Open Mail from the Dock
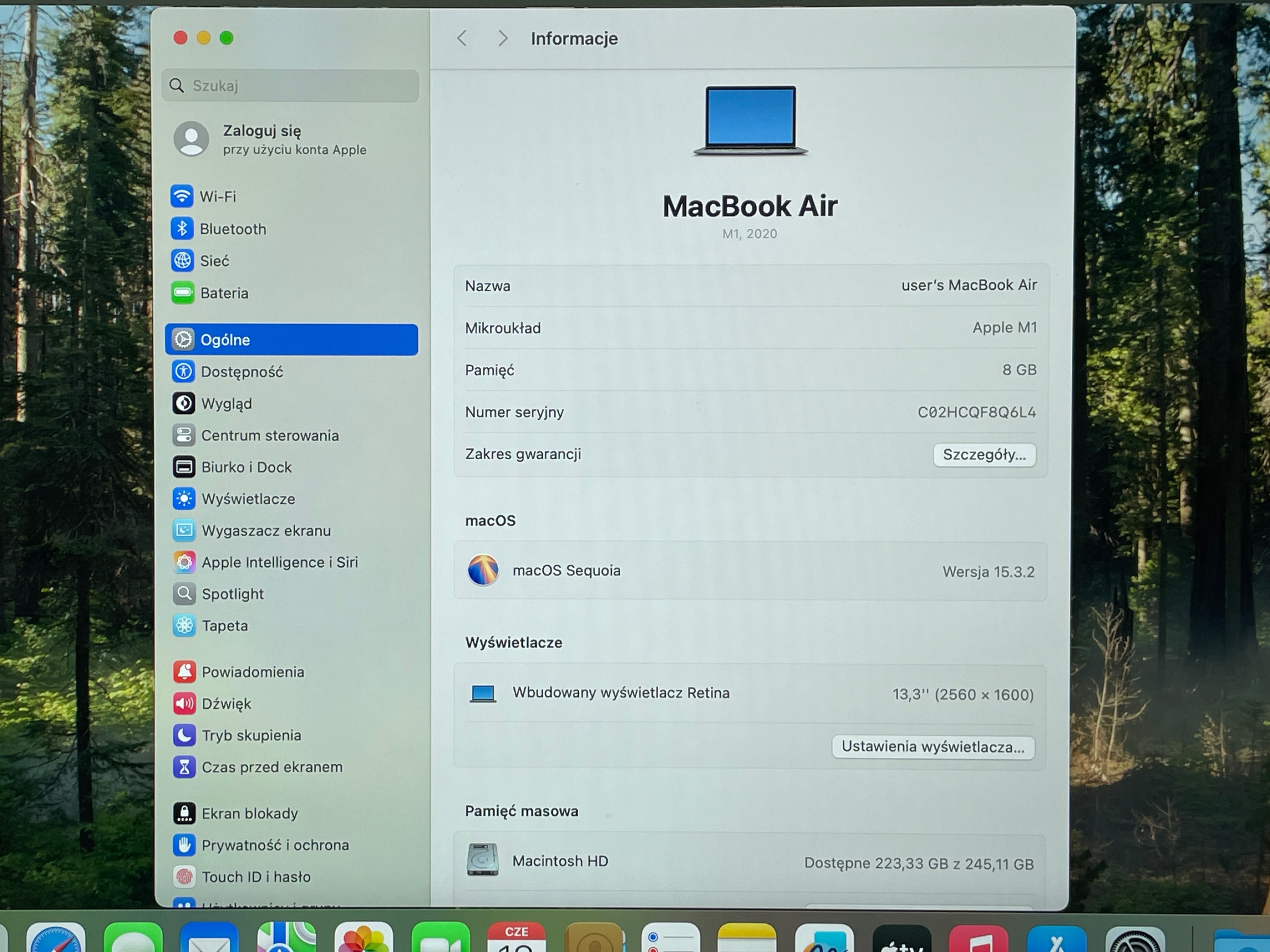This screenshot has width=1270, height=952. pos(209,938)
